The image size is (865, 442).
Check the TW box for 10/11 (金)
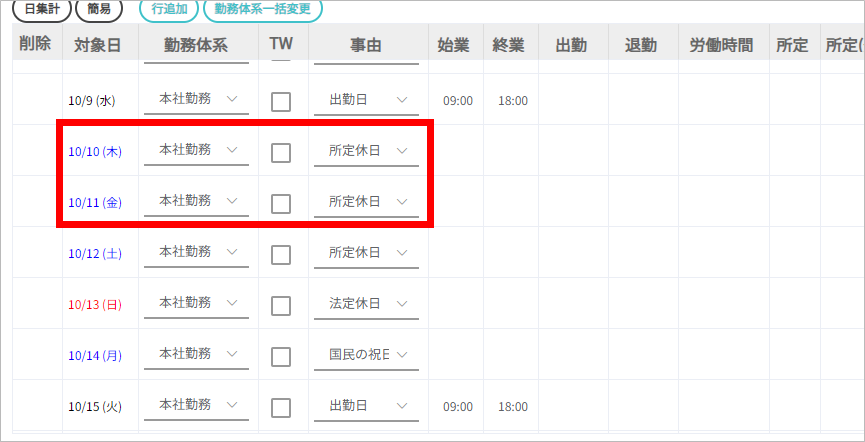(x=281, y=203)
